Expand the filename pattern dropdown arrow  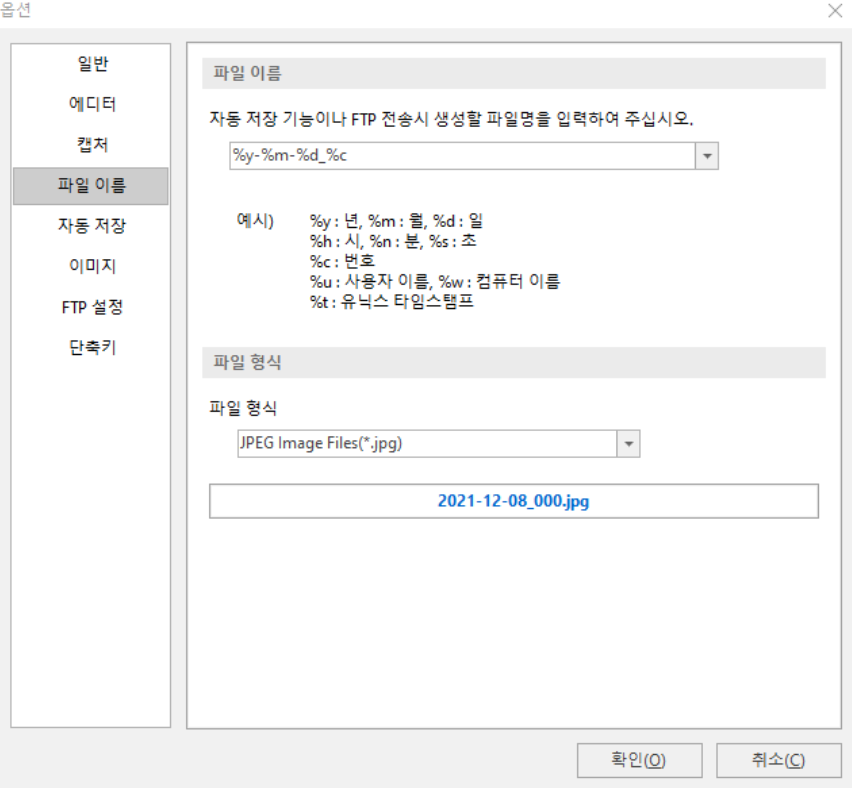707,156
